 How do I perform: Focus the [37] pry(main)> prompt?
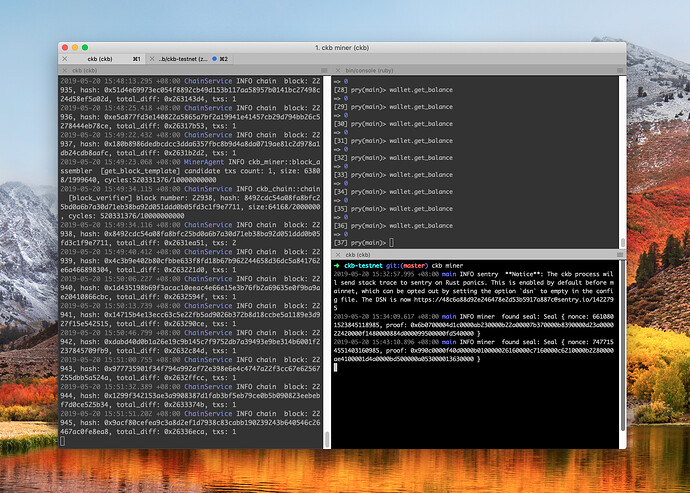click(363, 243)
